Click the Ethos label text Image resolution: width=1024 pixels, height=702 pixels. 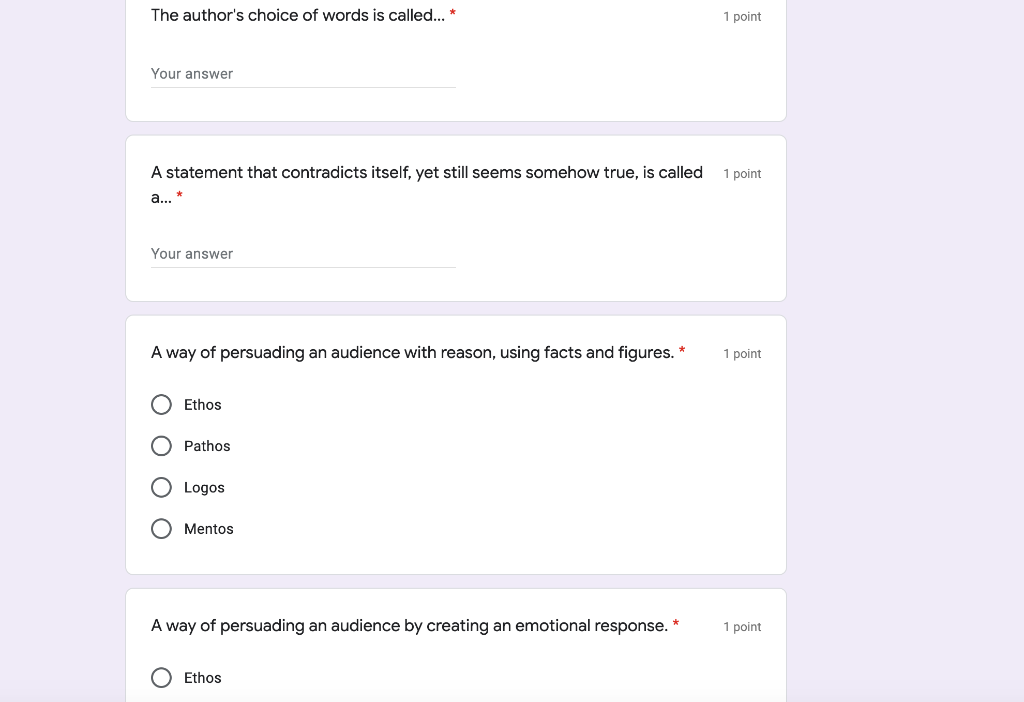[x=203, y=405]
